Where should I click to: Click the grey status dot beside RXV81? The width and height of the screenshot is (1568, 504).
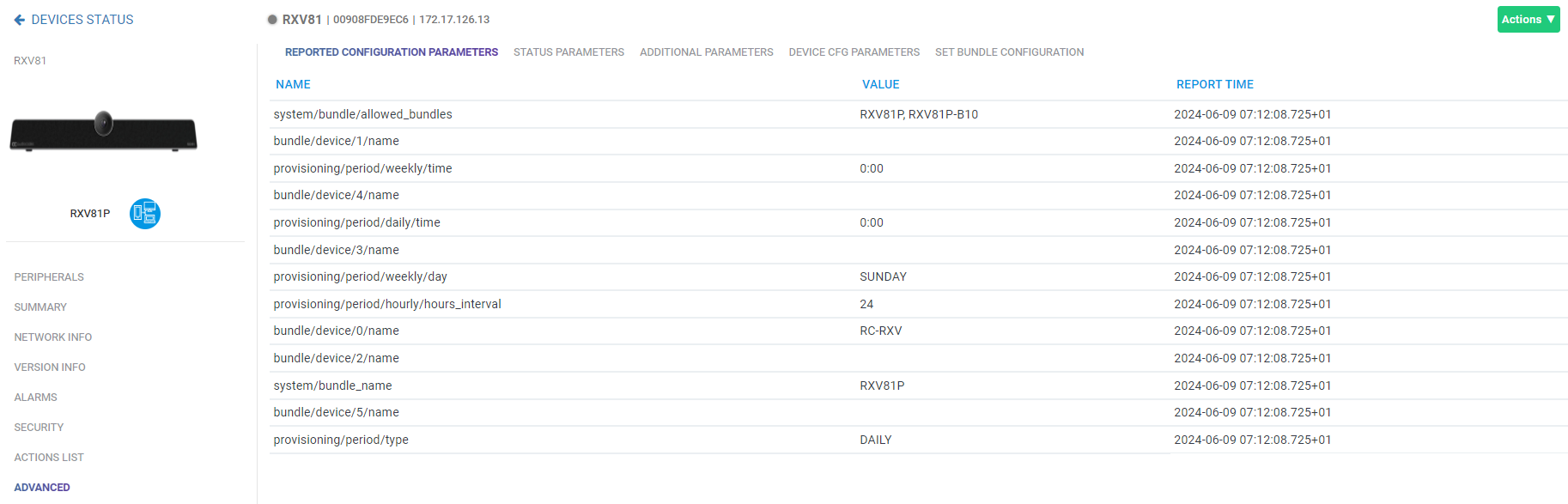(272, 20)
